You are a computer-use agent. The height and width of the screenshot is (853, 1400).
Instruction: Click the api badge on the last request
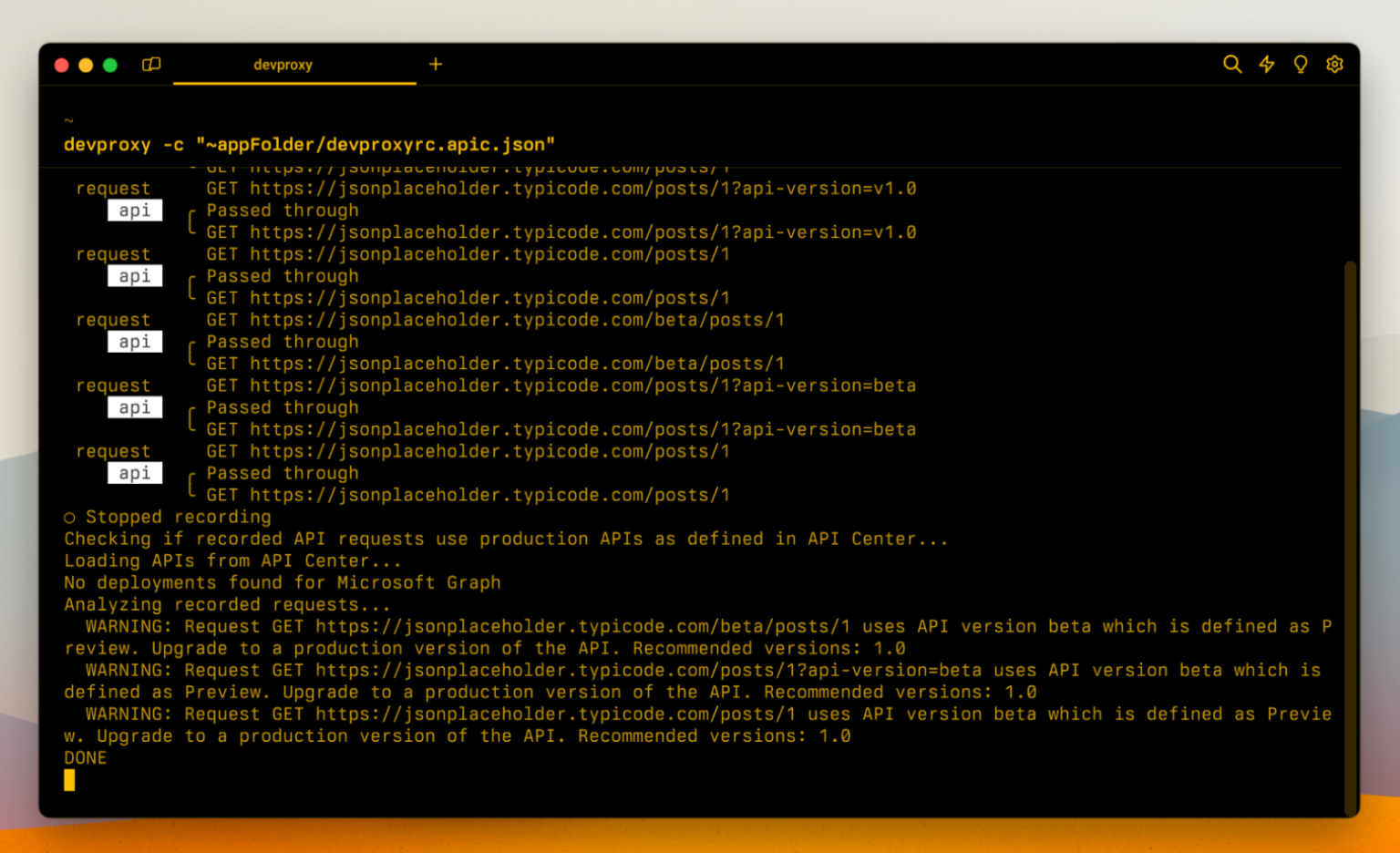pyautogui.click(x=134, y=473)
